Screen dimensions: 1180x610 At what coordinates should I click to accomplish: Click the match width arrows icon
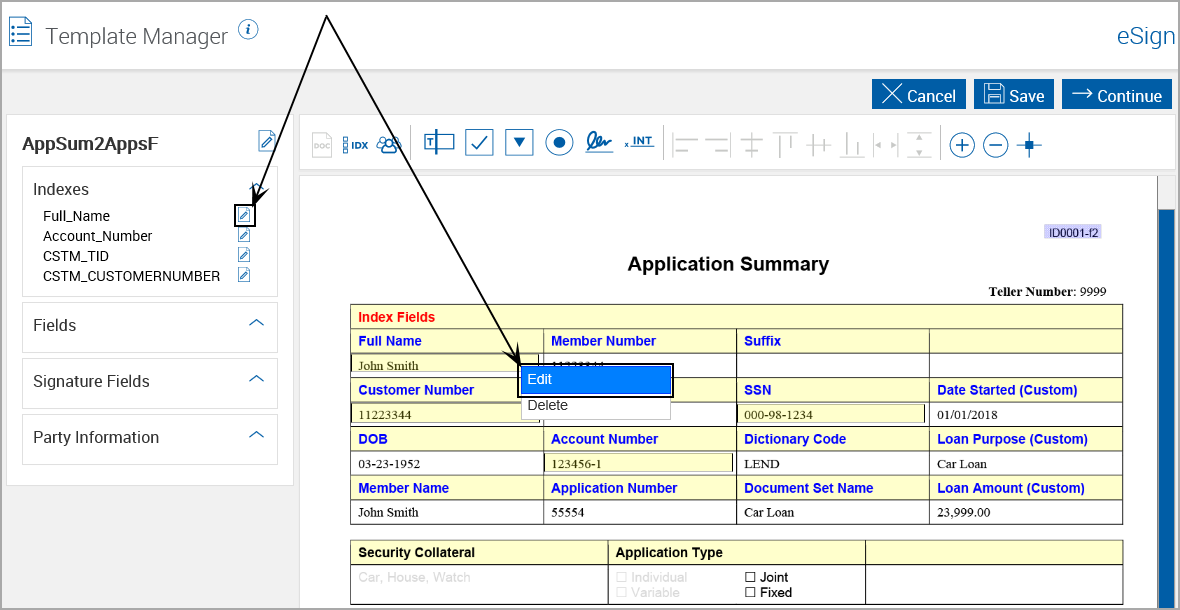(x=884, y=144)
